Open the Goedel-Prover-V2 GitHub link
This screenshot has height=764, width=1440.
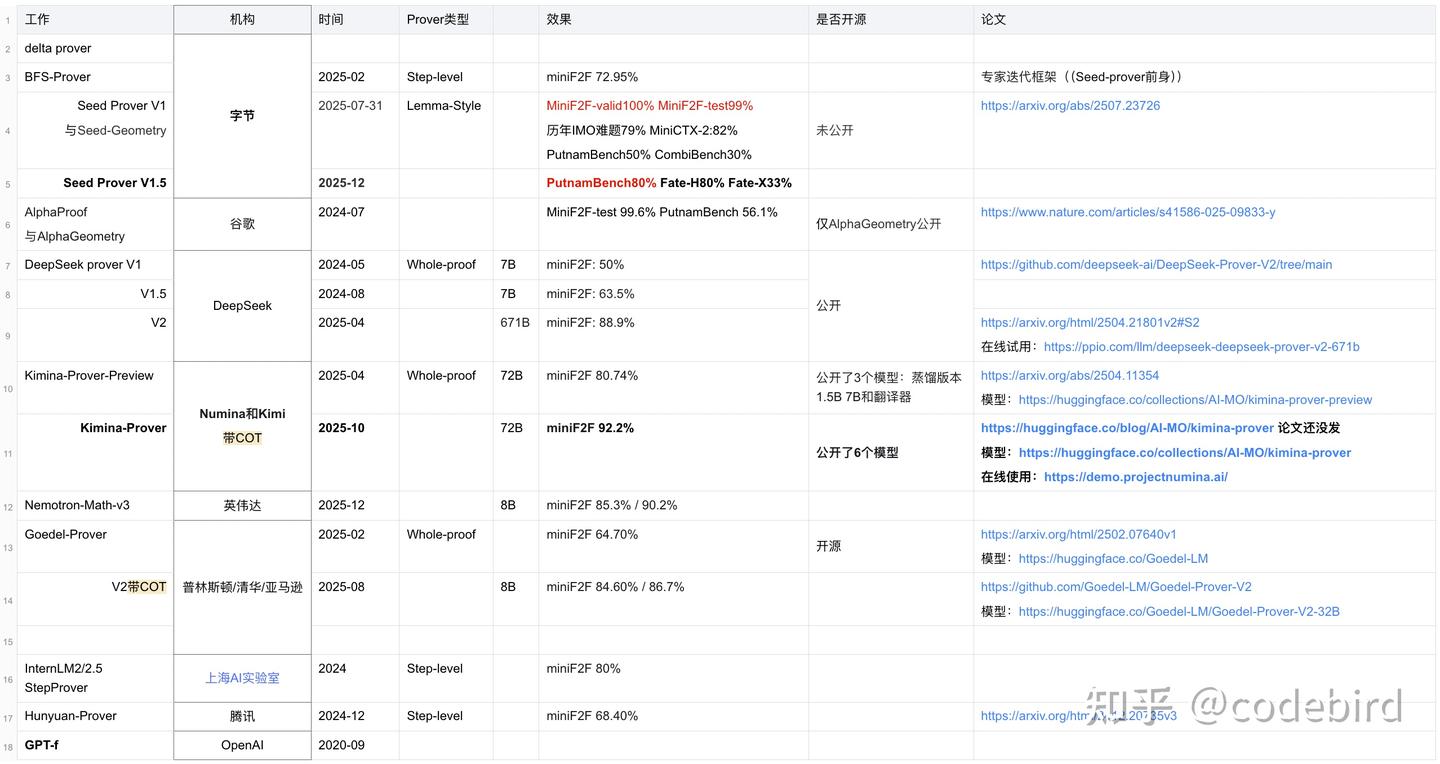click(x=1116, y=587)
